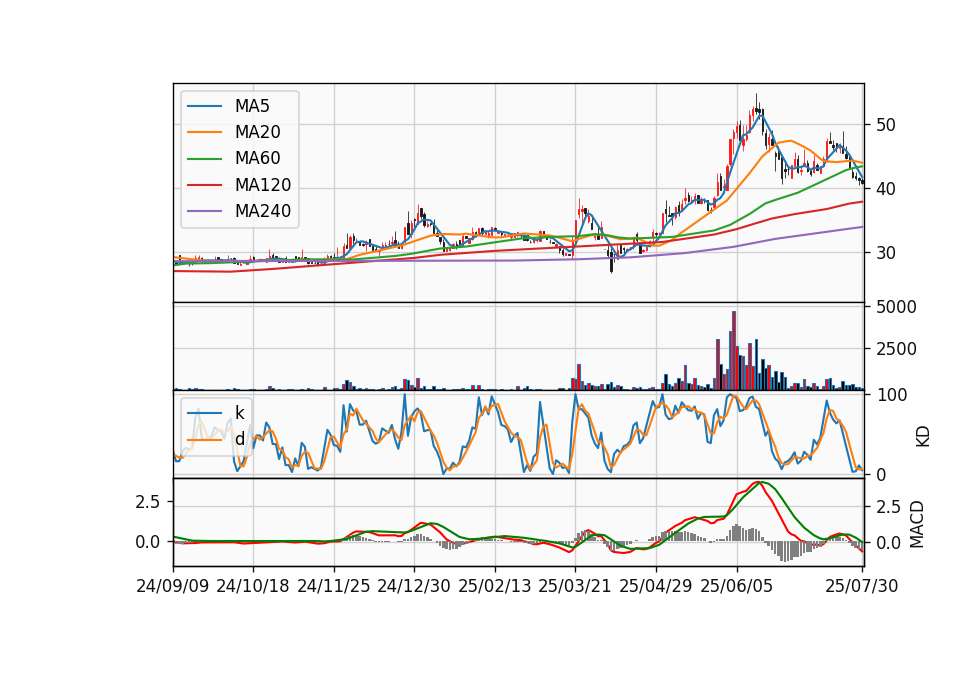Image resolution: width=960 pixels, height=690 pixels.
Task: Click the 25/04/29 date axis label
Action: (x=656, y=586)
